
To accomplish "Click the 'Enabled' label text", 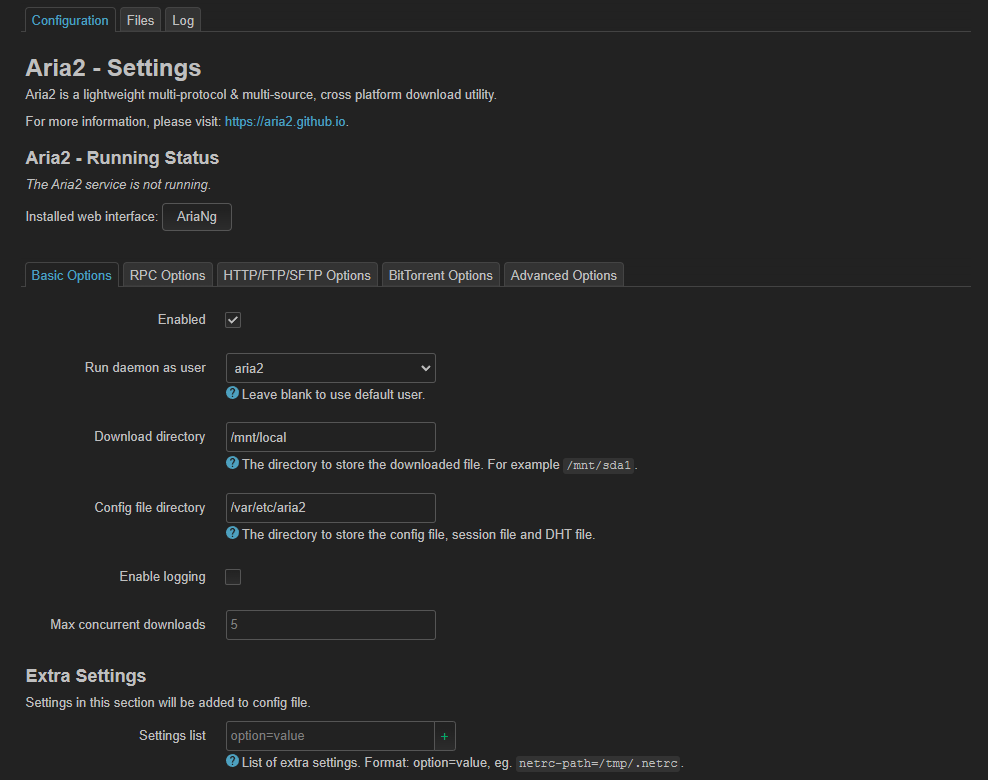I will pyautogui.click(x=181, y=319).
